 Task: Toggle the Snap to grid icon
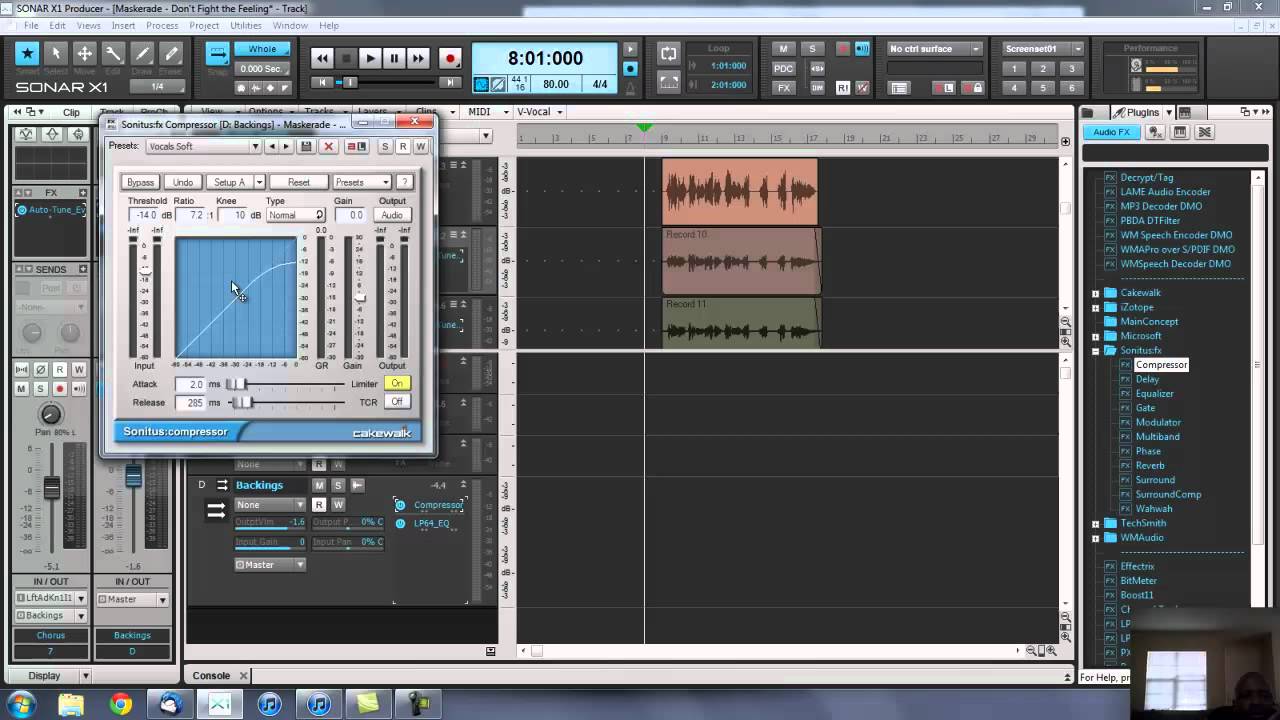tap(217, 54)
